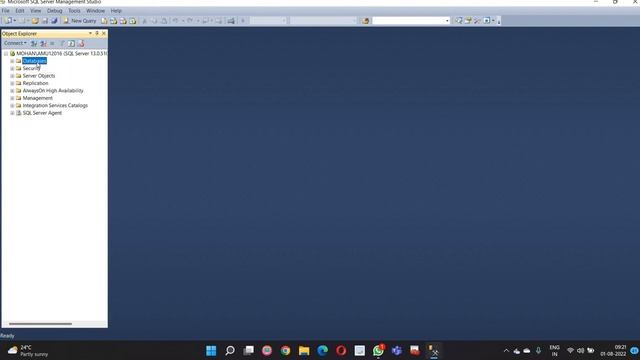Viewport: 640px width, 360px height.
Task: Close the Object Explorer panel
Action: coord(104,33)
